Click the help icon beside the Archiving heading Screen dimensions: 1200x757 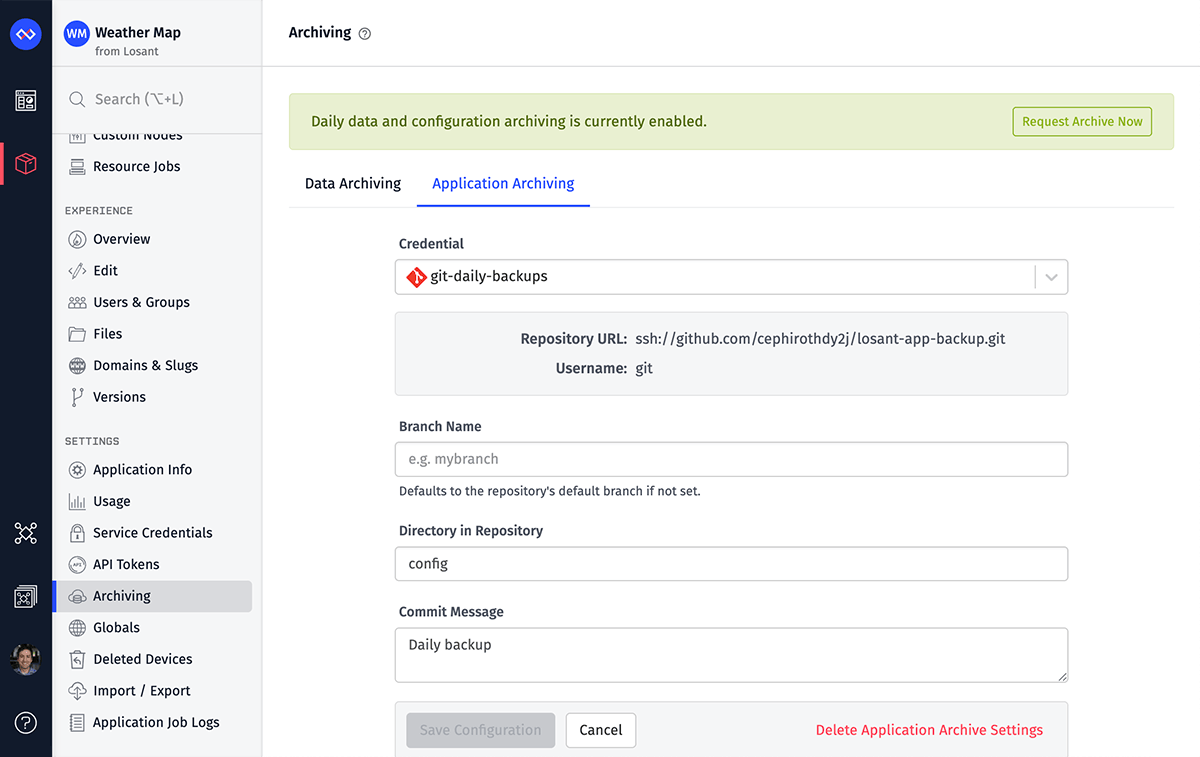(x=364, y=33)
